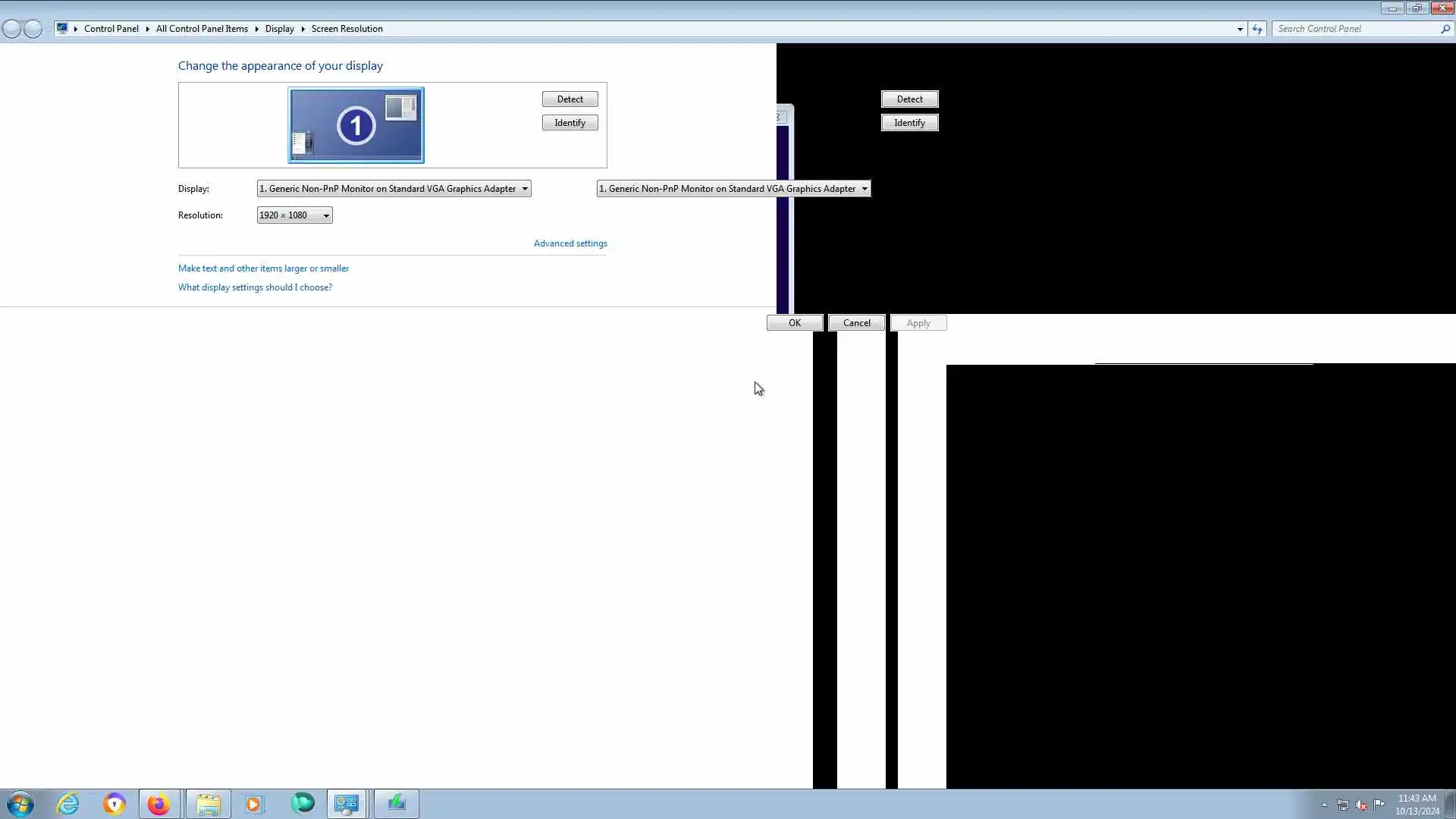Launch Firefox from the taskbar
1456x819 pixels.
pyautogui.click(x=159, y=804)
